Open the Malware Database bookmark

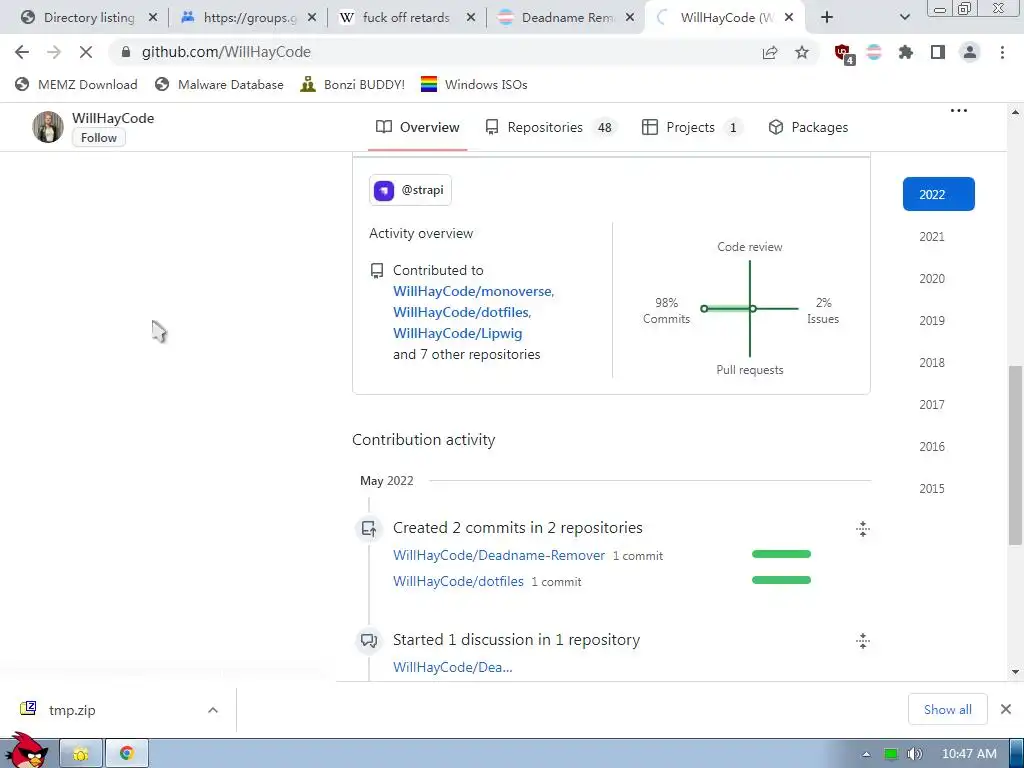[x=219, y=84]
